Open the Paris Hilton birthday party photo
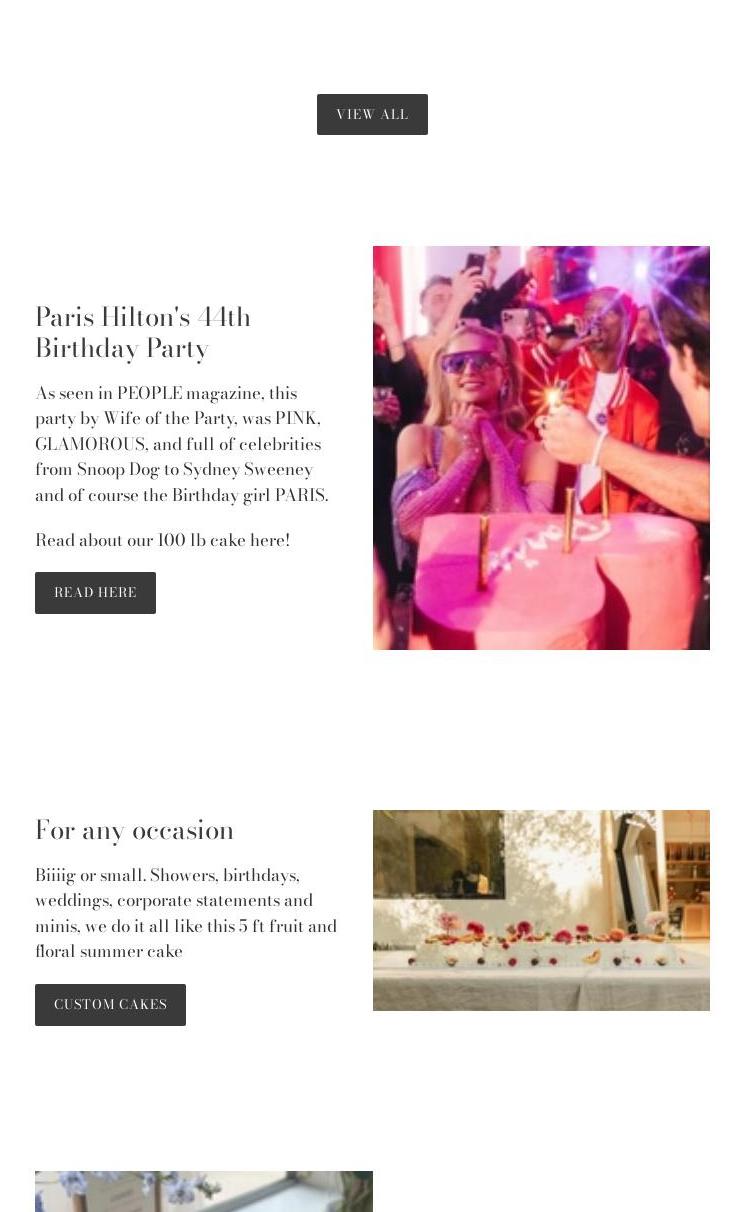The height and width of the screenshot is (1212, 745). (x=541, y=448)
